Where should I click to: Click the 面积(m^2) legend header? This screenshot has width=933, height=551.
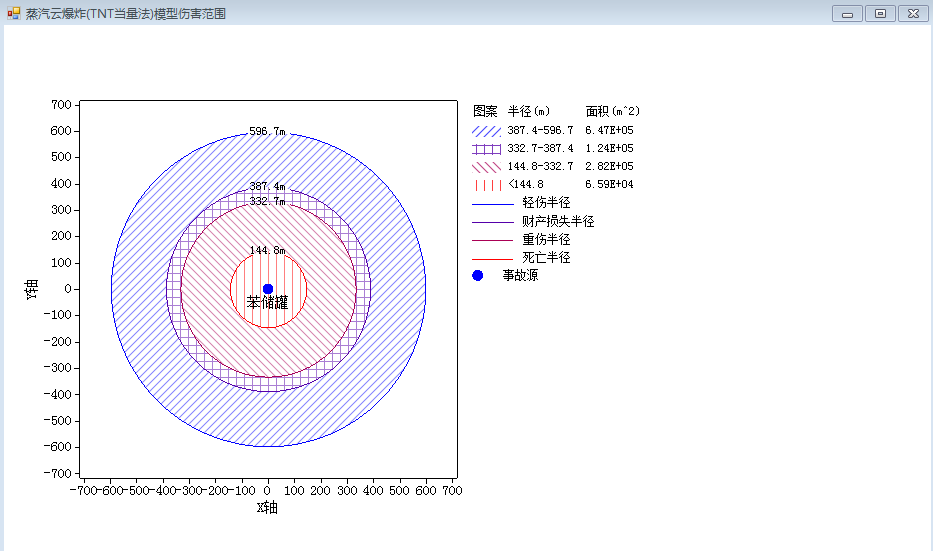[613, 111]
